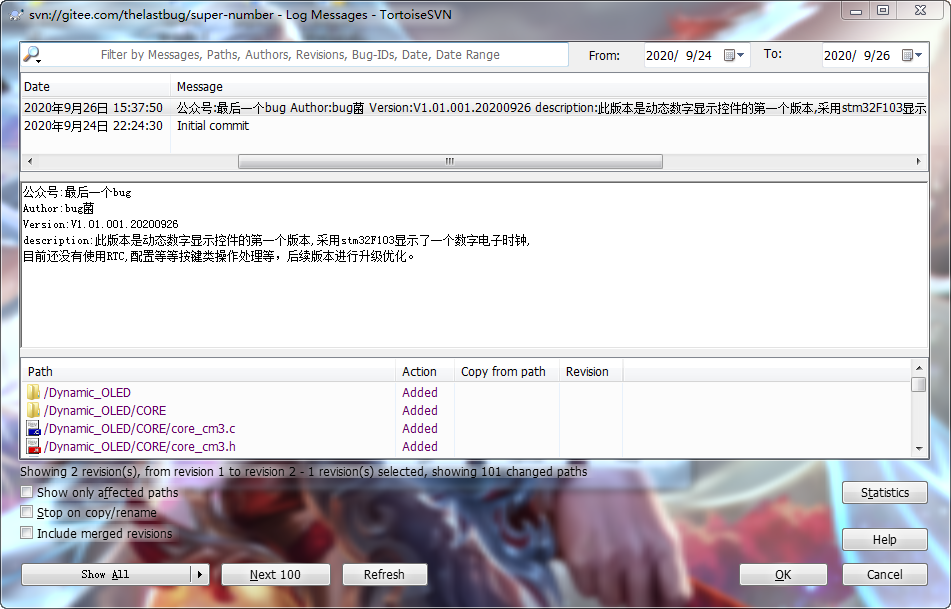
Task: Enable Show only affected paths
Action: (x=27, y=493)
